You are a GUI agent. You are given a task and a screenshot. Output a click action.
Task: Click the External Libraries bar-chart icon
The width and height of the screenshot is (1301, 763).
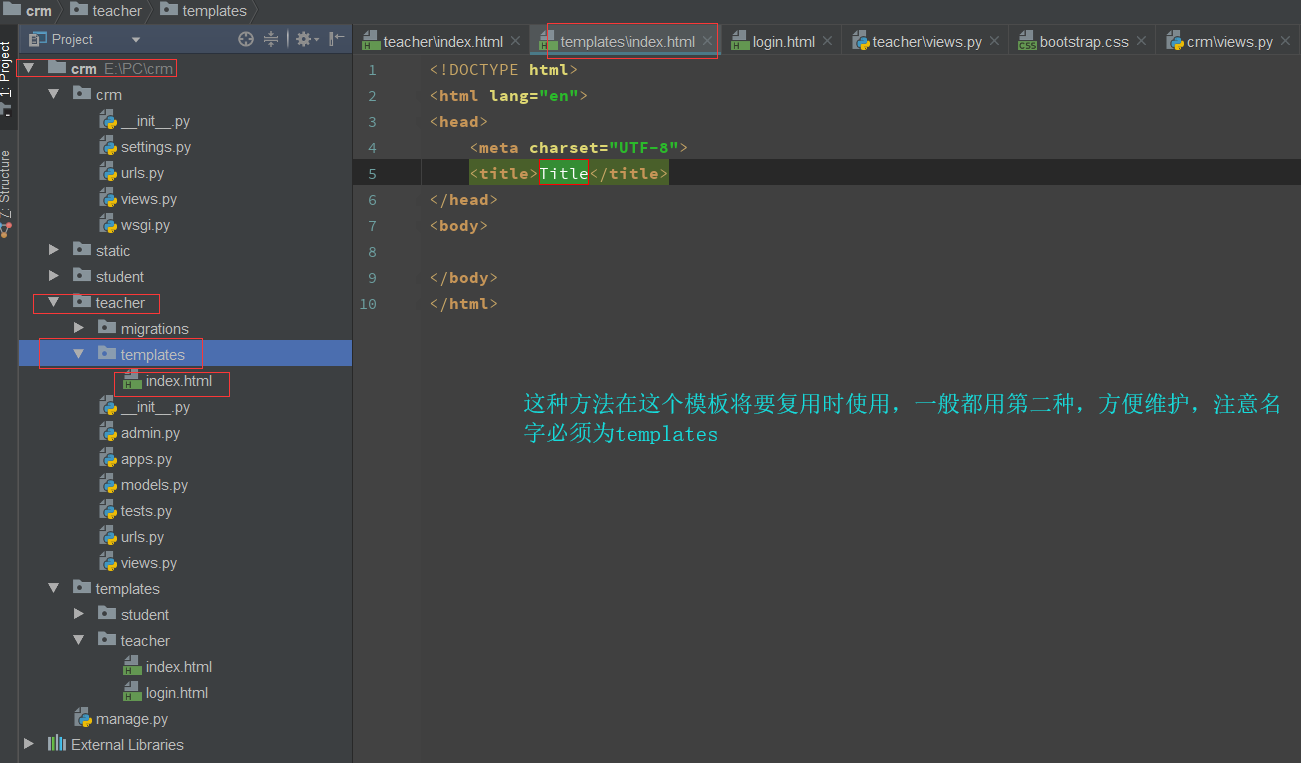point(58,744)
